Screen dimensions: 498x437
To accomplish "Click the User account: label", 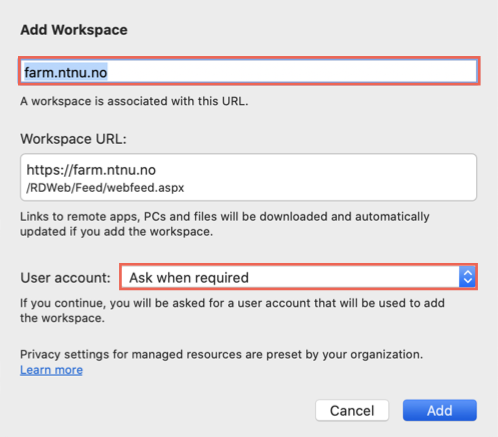I will pos(65,278).
